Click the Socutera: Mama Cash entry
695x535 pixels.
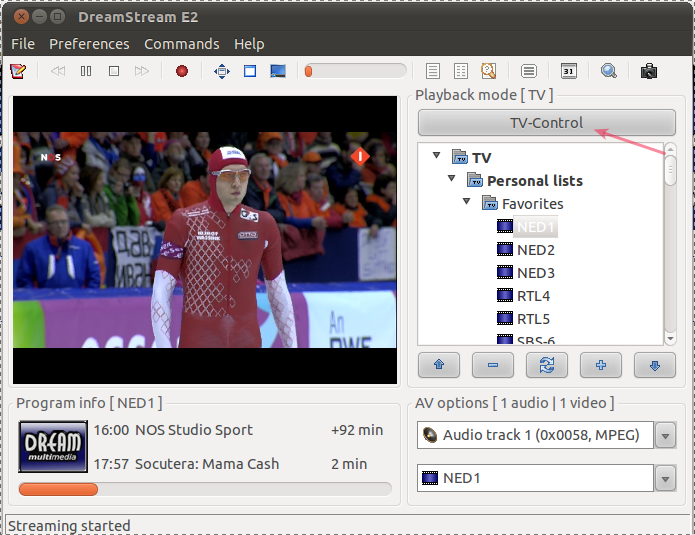pyautogui.click(x=207, y=464)
